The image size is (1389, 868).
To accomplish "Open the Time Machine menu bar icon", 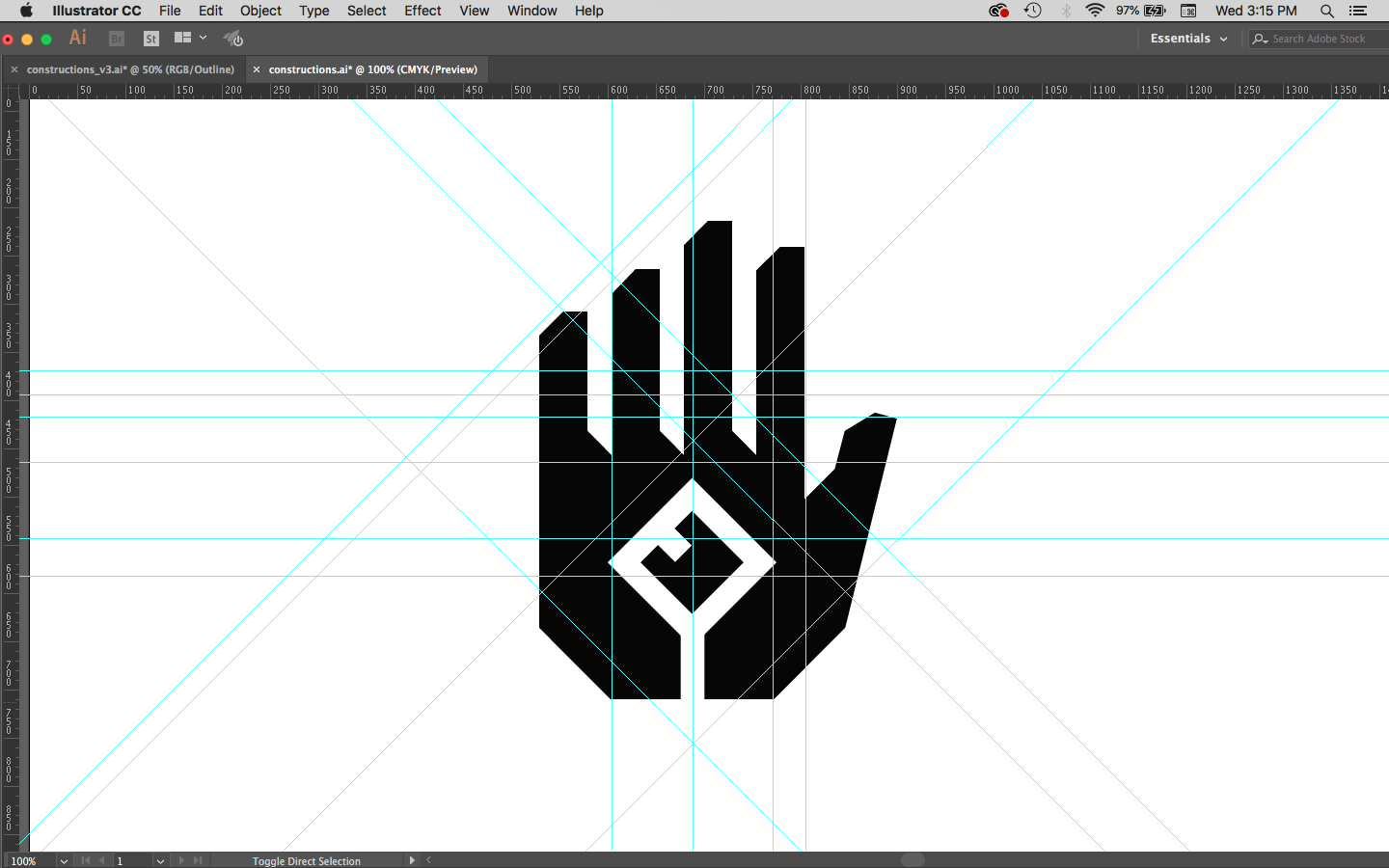I will (x=1033, y=11).
